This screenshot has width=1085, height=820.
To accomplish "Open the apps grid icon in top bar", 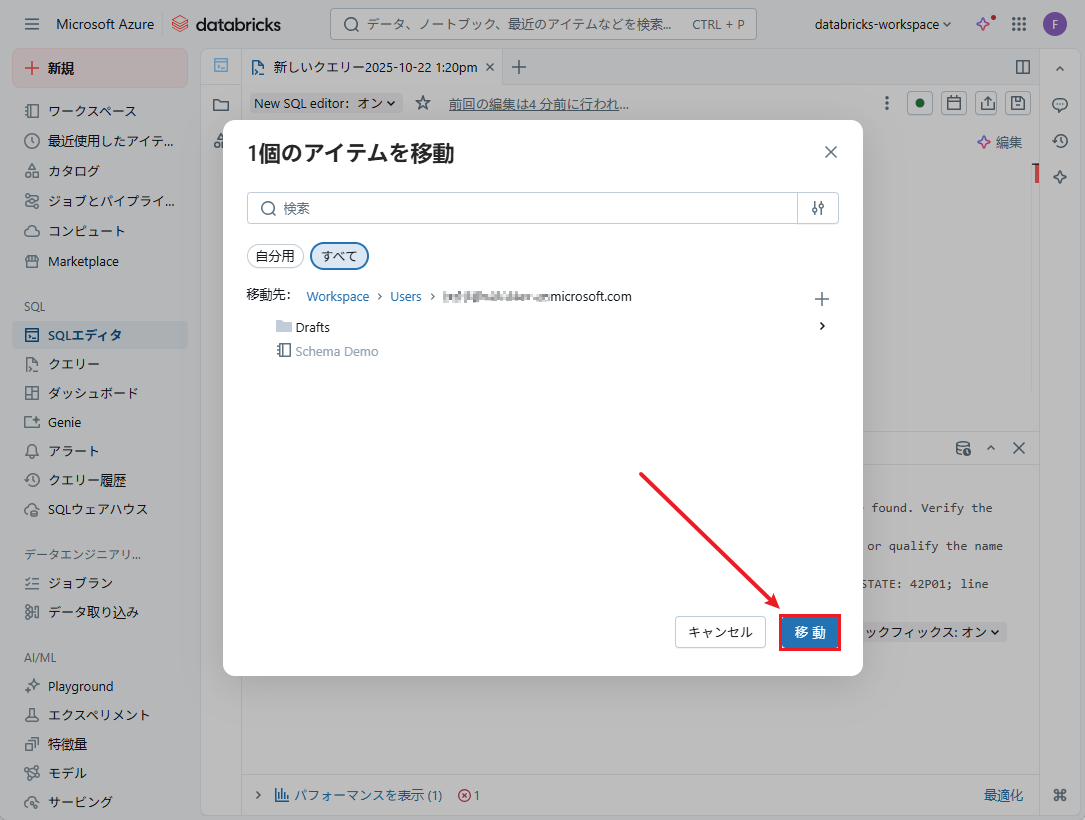I will pyautogui.click(x=1019, y=24).
